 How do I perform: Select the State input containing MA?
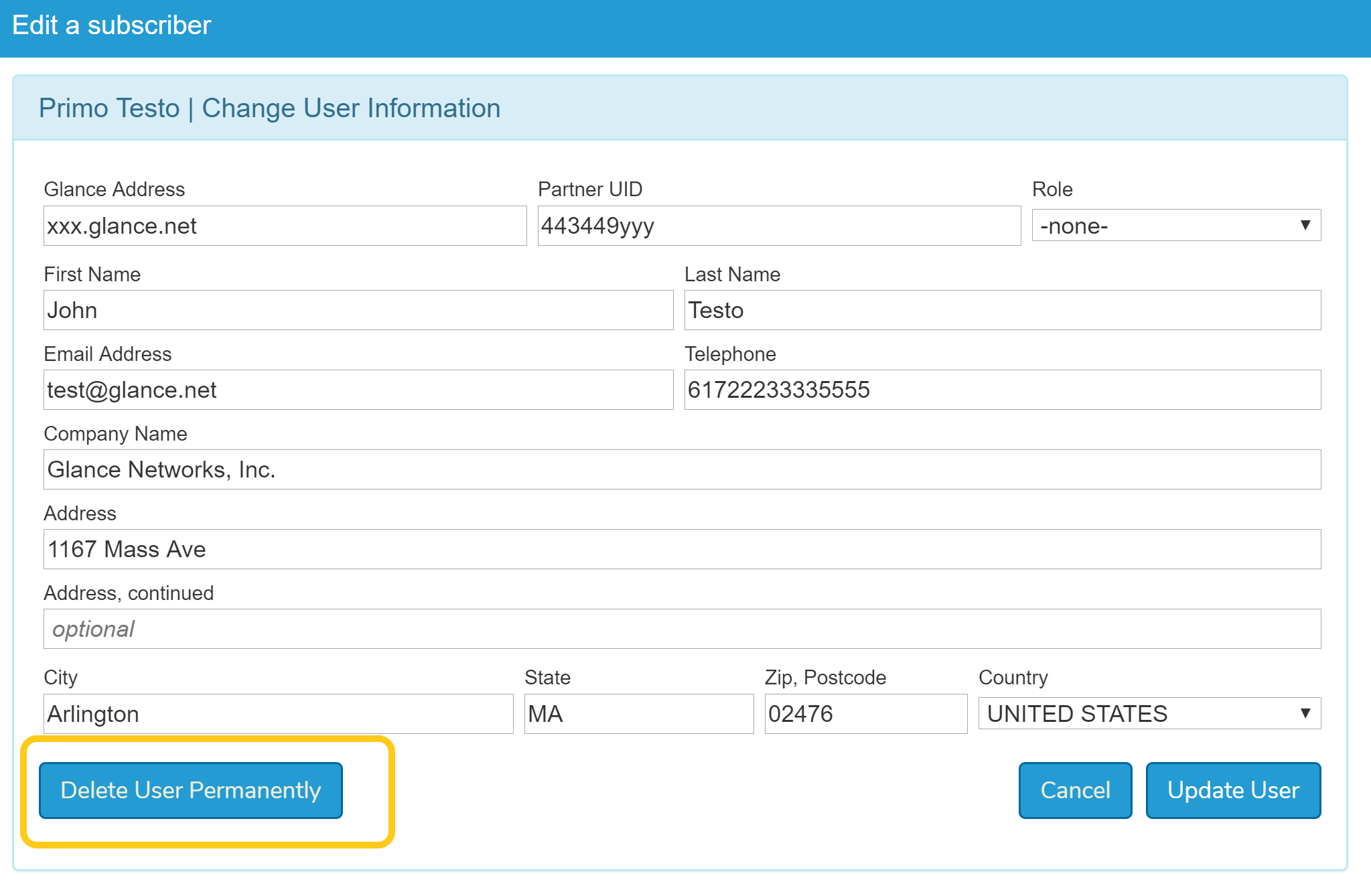(638, 714)
